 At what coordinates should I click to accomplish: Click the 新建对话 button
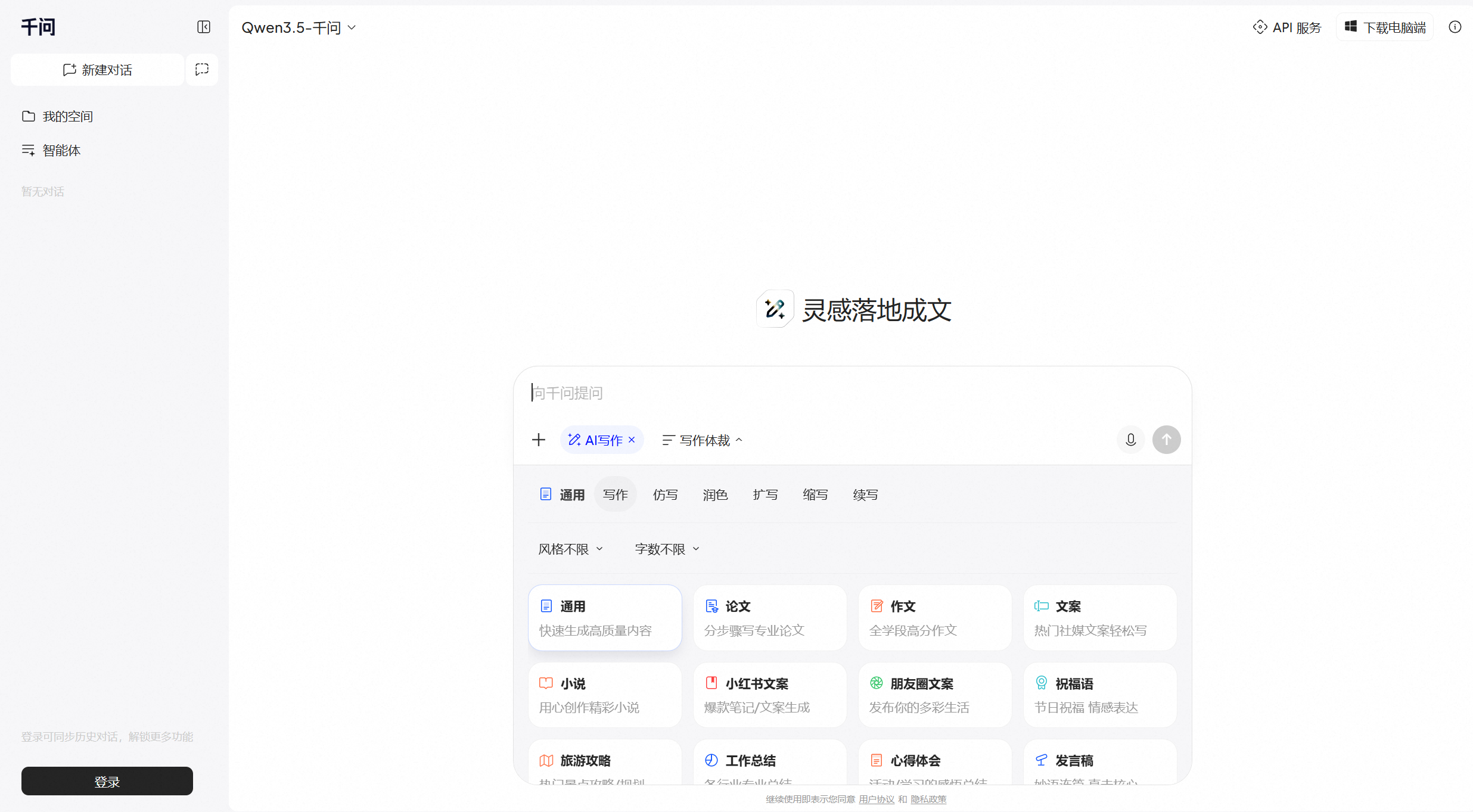pyautogui.click(x=97, y=70)
